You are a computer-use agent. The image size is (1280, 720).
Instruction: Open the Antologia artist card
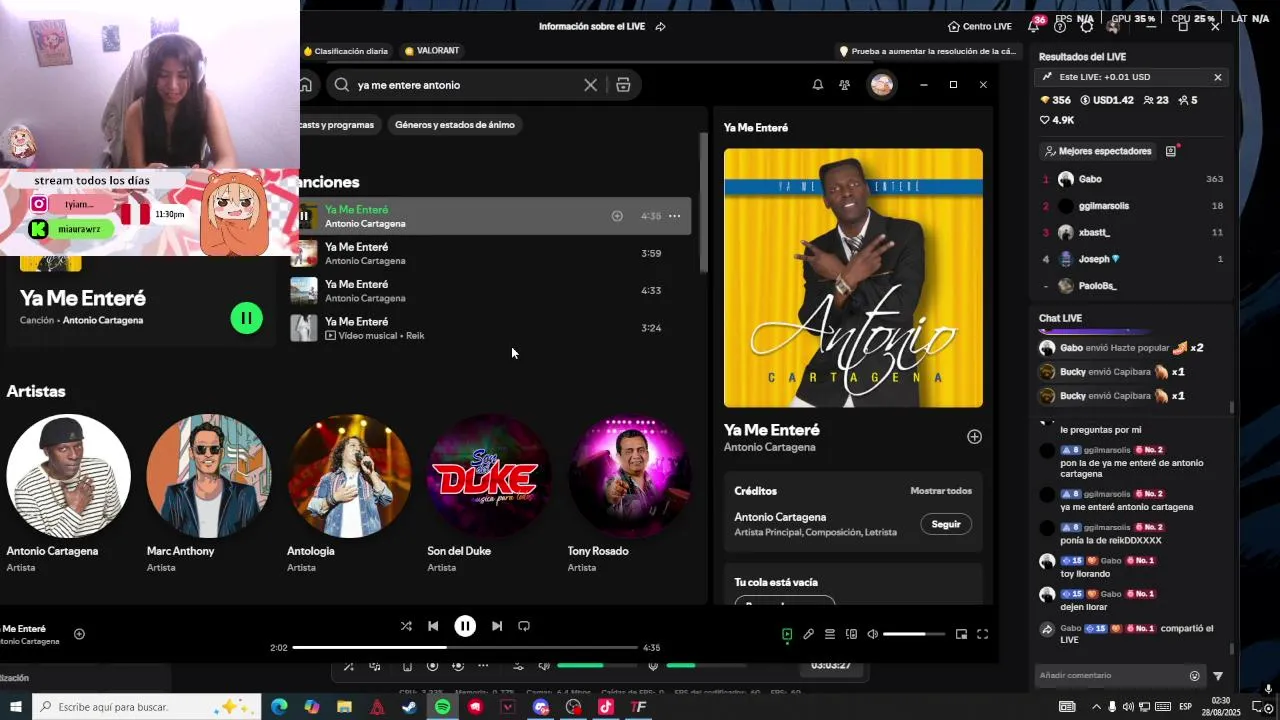(349, 495)
